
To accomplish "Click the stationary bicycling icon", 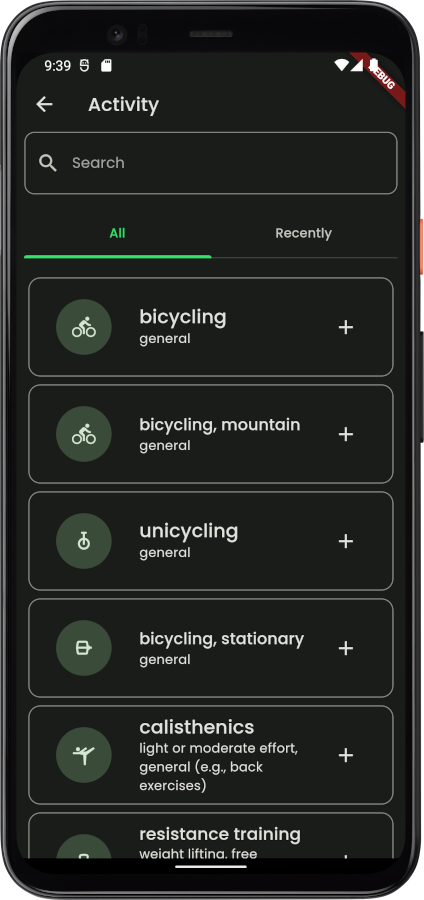I will pos(84,648).
